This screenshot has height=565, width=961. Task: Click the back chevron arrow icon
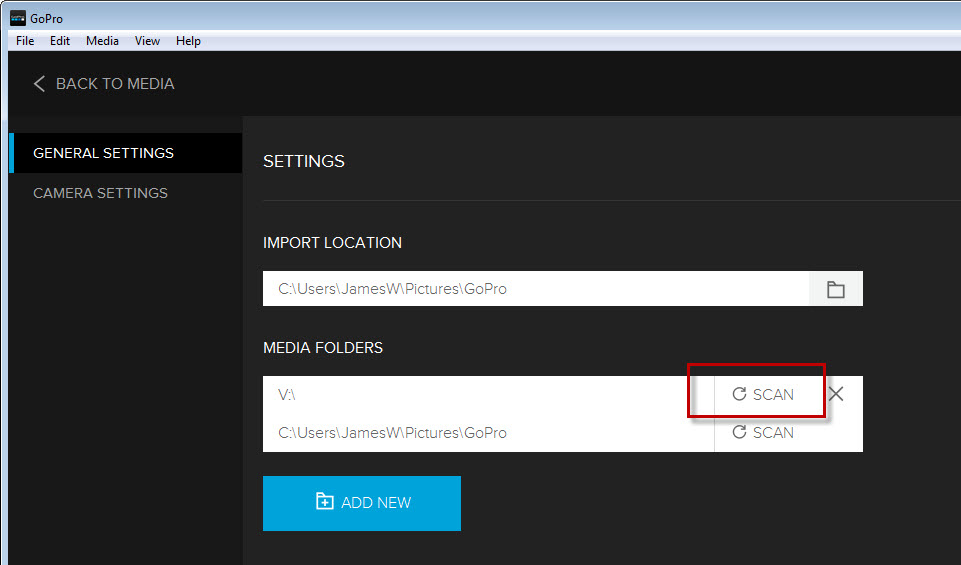(x=39, y=84)
